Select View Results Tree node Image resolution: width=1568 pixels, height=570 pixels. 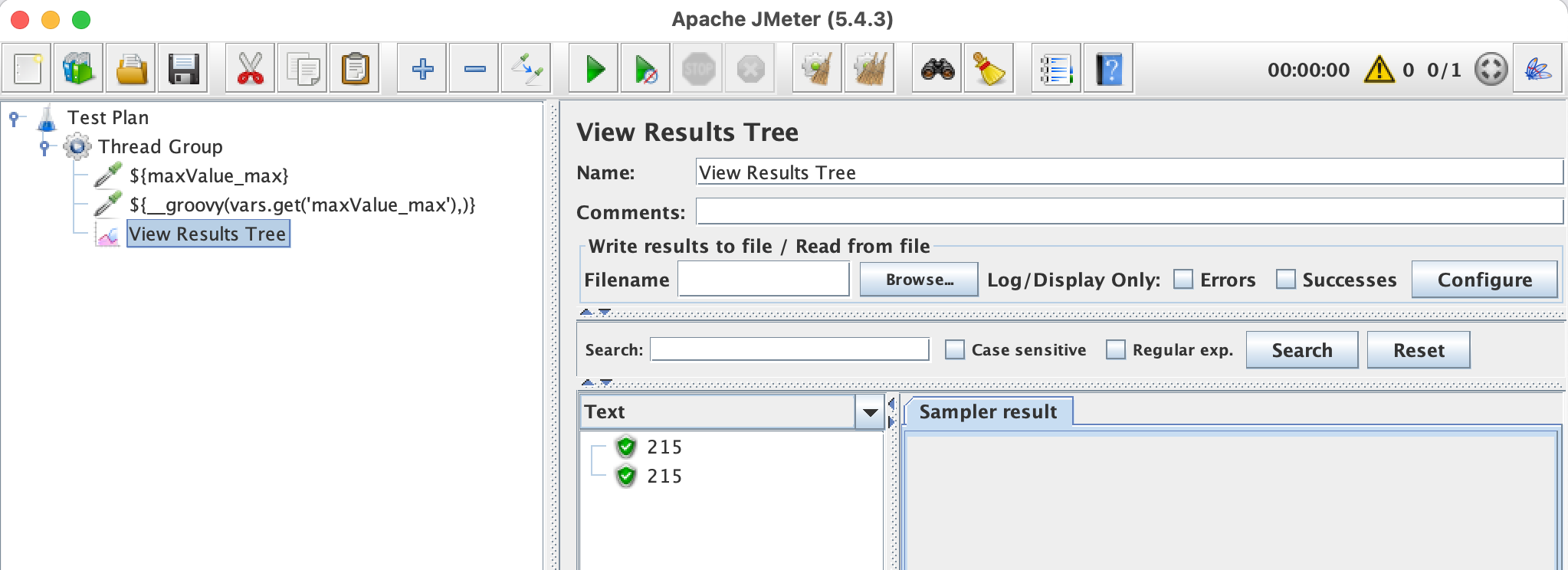tap(208, 234)
